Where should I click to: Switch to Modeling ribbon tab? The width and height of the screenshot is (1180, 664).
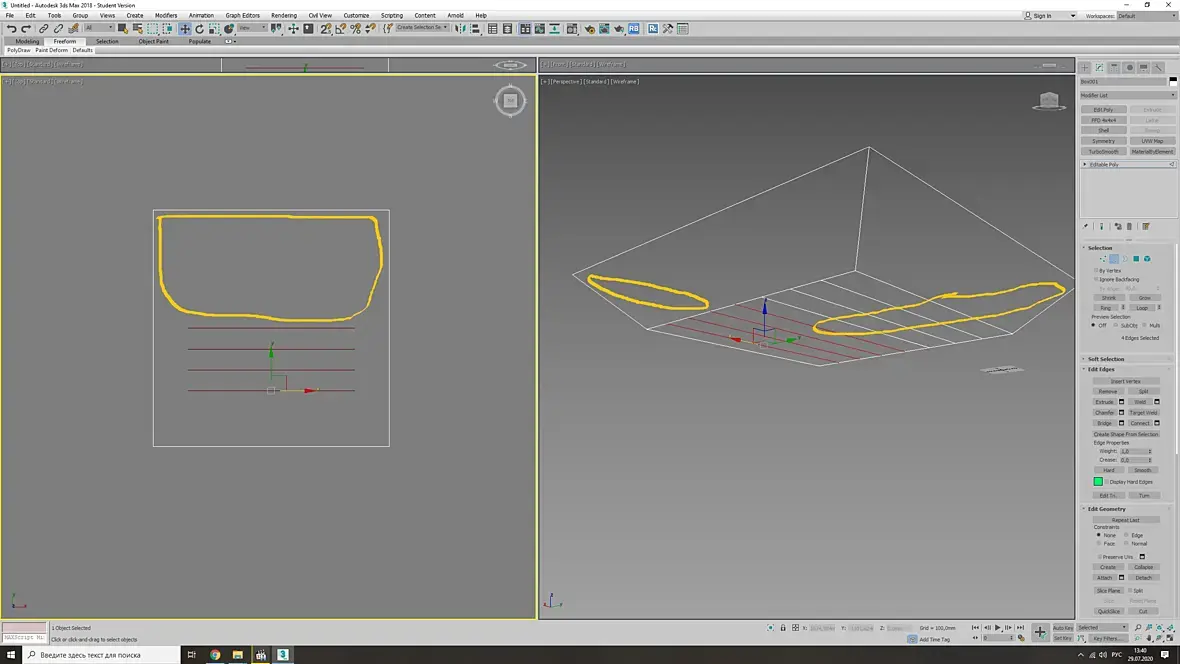[27, 41]
